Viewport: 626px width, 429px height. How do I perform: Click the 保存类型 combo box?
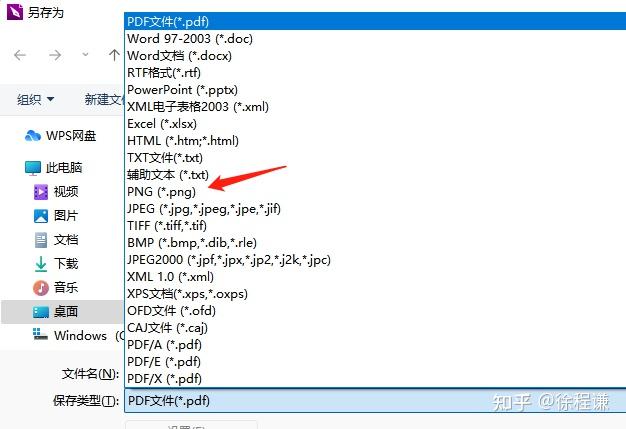375,400
